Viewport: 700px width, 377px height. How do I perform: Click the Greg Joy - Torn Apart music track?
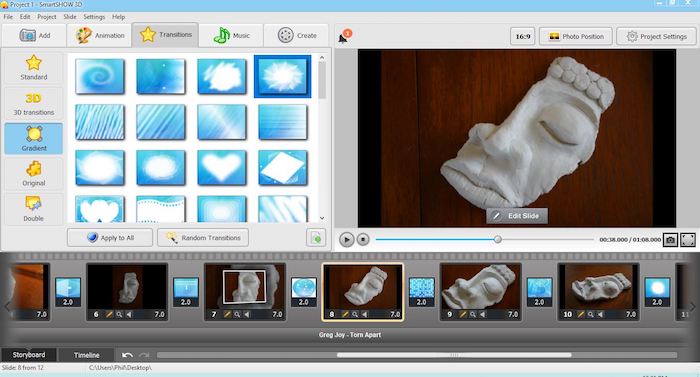click(x=350, y=335)
